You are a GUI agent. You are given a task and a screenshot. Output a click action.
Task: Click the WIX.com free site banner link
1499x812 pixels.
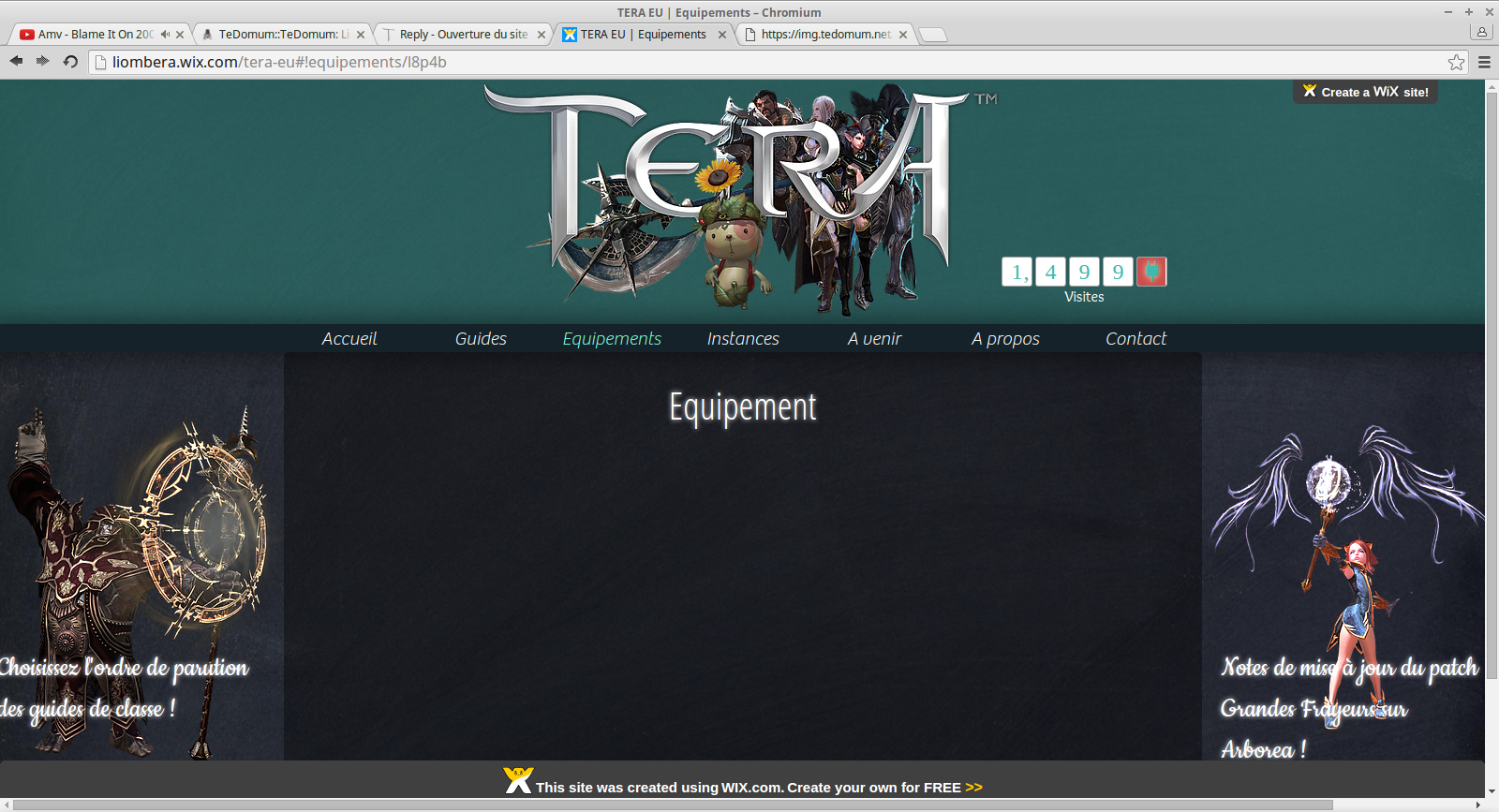pyautogui.click(x=759, y=787)
